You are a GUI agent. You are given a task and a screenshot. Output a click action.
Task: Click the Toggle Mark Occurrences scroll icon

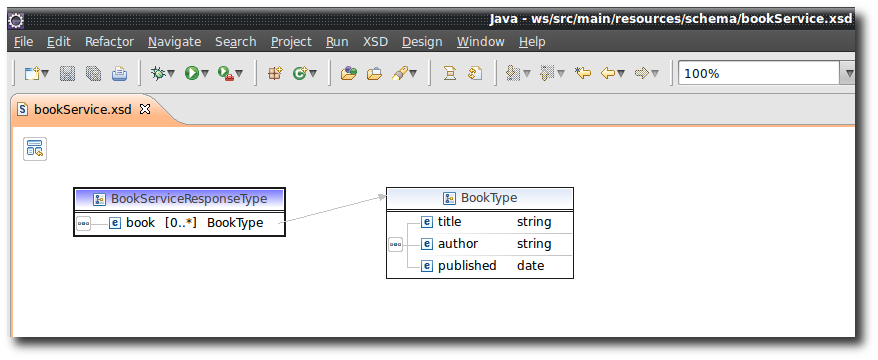click(450, 73)
